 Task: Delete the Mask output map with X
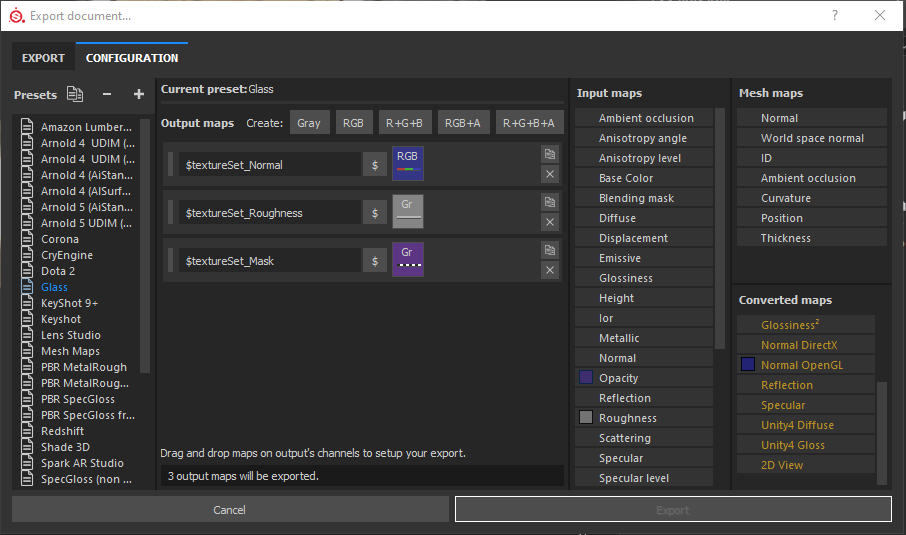pyautogui.click(x=550, y=270)
